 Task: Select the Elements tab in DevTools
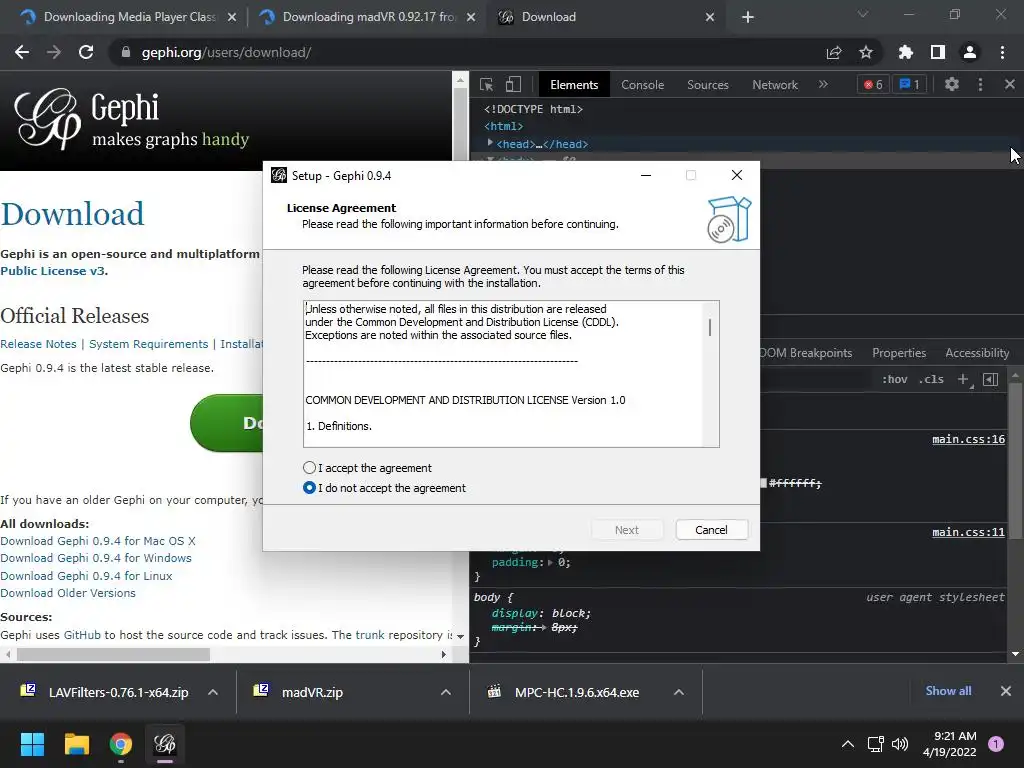click(x=573, y=85)
